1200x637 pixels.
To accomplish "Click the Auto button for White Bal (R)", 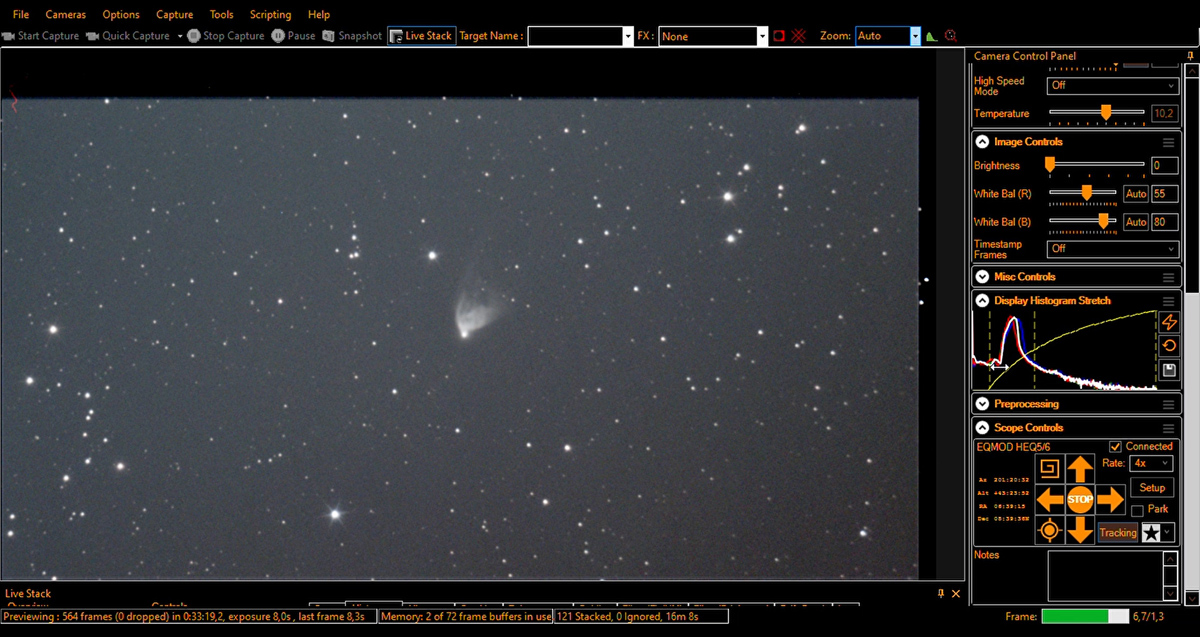I will coord(1136,194).
